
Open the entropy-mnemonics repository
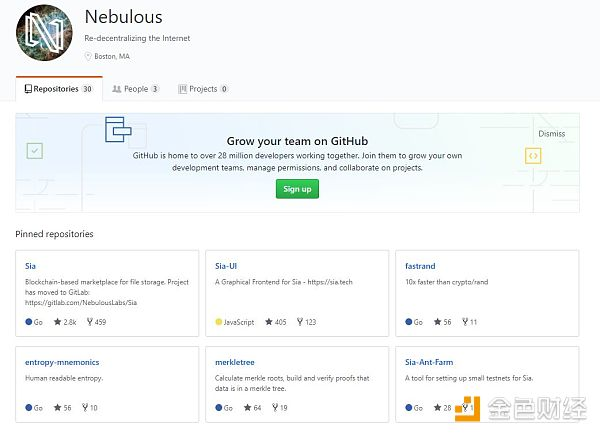coord(62,362)
